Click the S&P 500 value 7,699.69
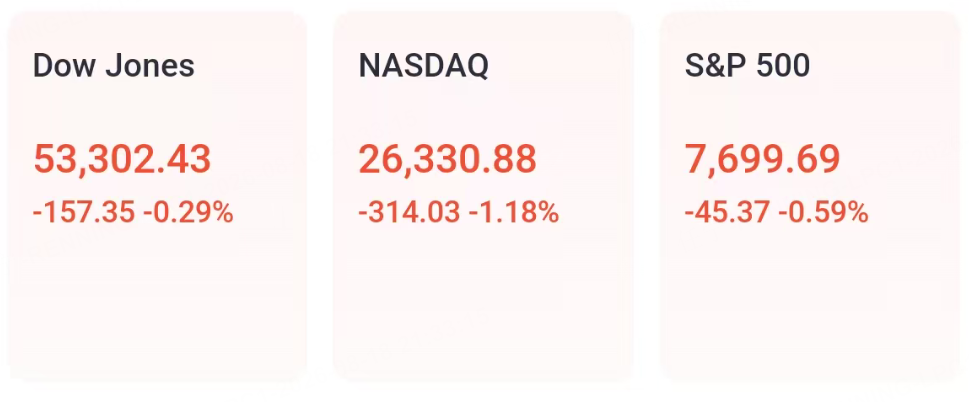Viewport: 969px width, 402px height. (763, 159)
